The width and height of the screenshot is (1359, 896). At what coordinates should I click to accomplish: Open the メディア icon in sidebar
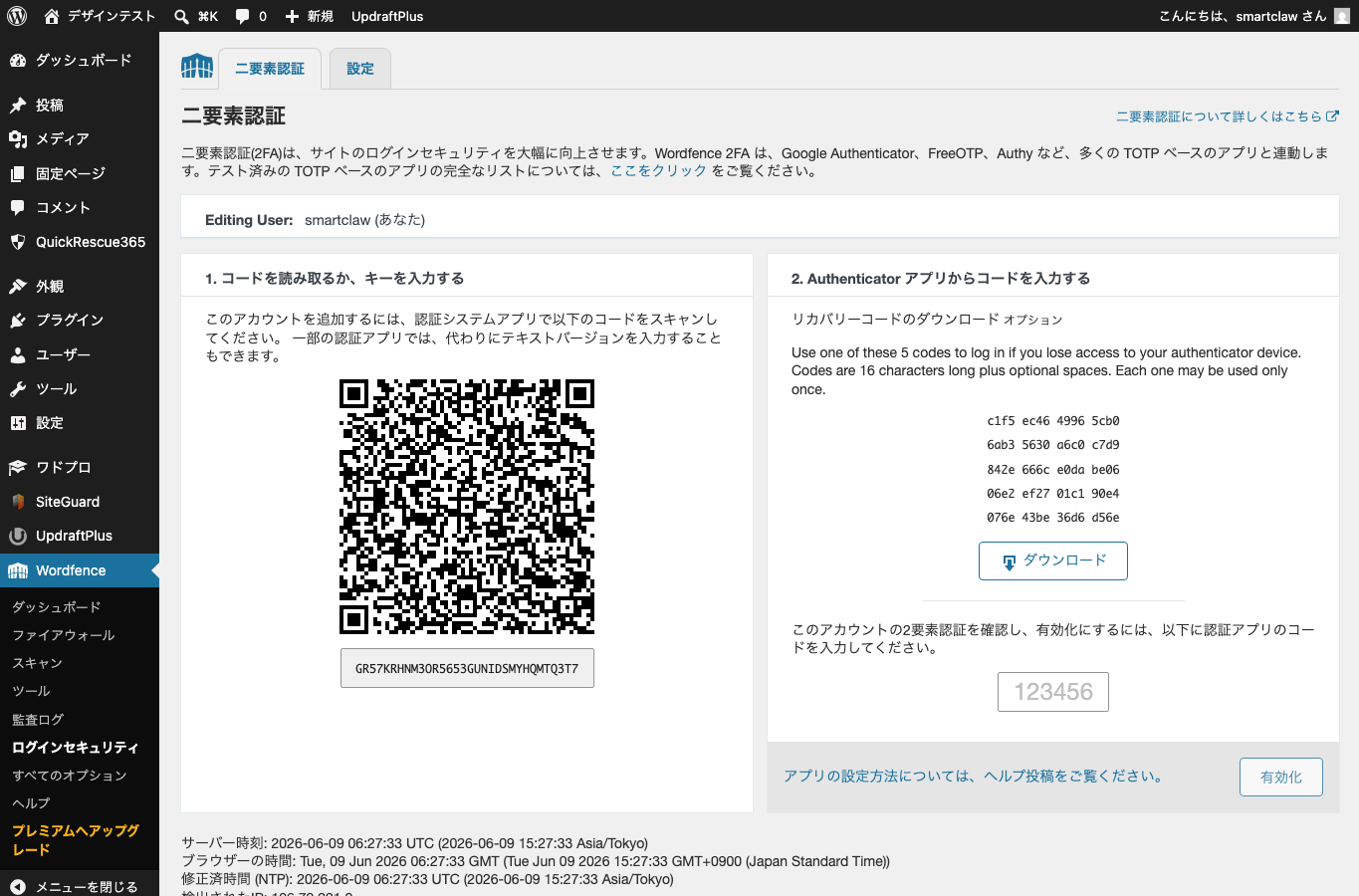(x=18, y=139)
